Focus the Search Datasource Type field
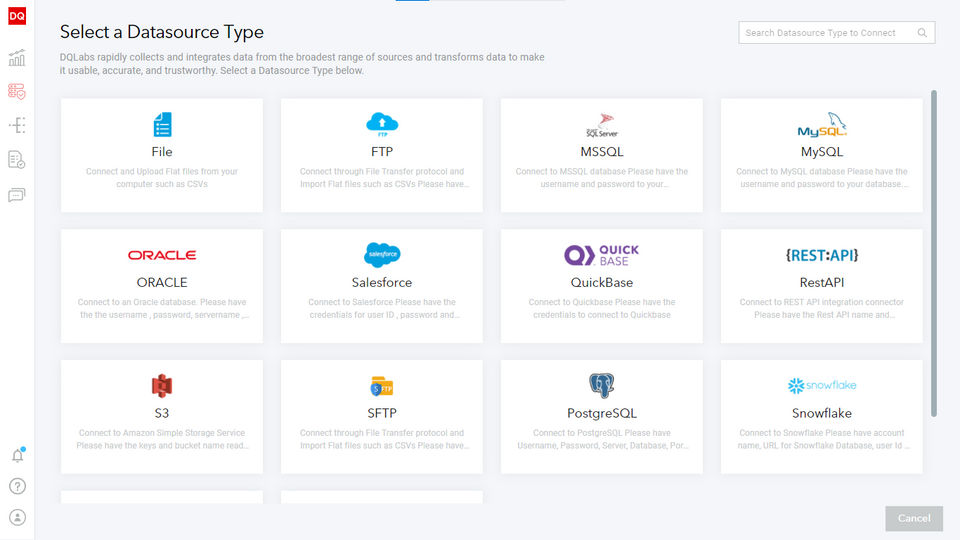The height and width of the screenshot is (540, 960). click(x=828, y=33)
